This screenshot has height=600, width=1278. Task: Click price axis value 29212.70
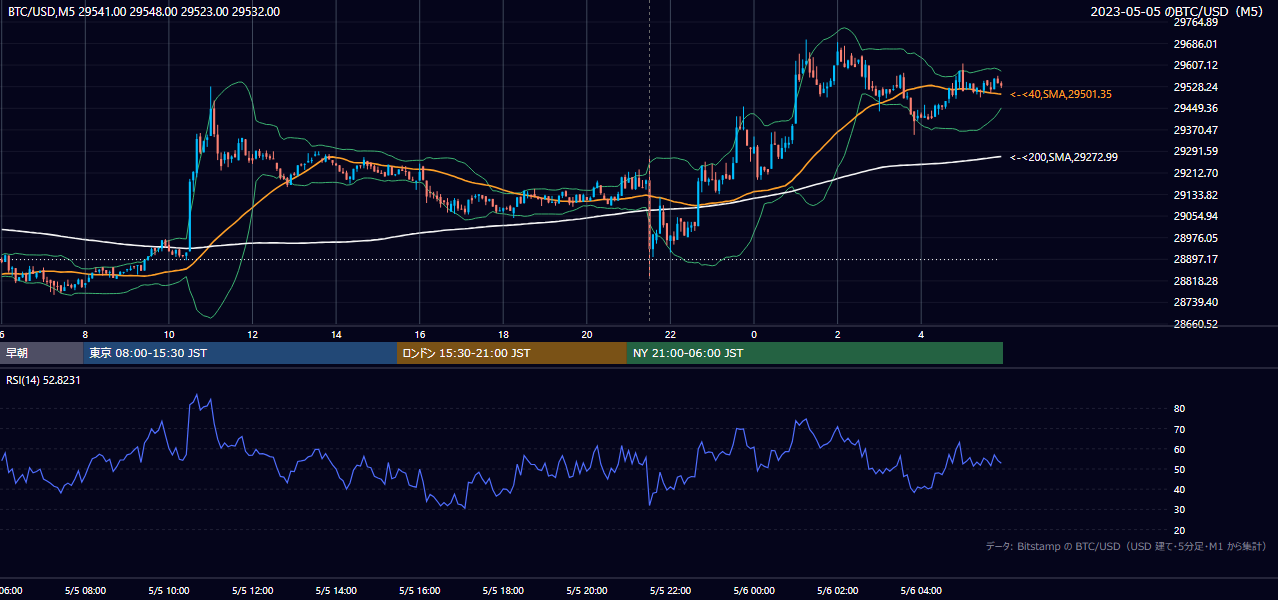[x=1195, y=173]
